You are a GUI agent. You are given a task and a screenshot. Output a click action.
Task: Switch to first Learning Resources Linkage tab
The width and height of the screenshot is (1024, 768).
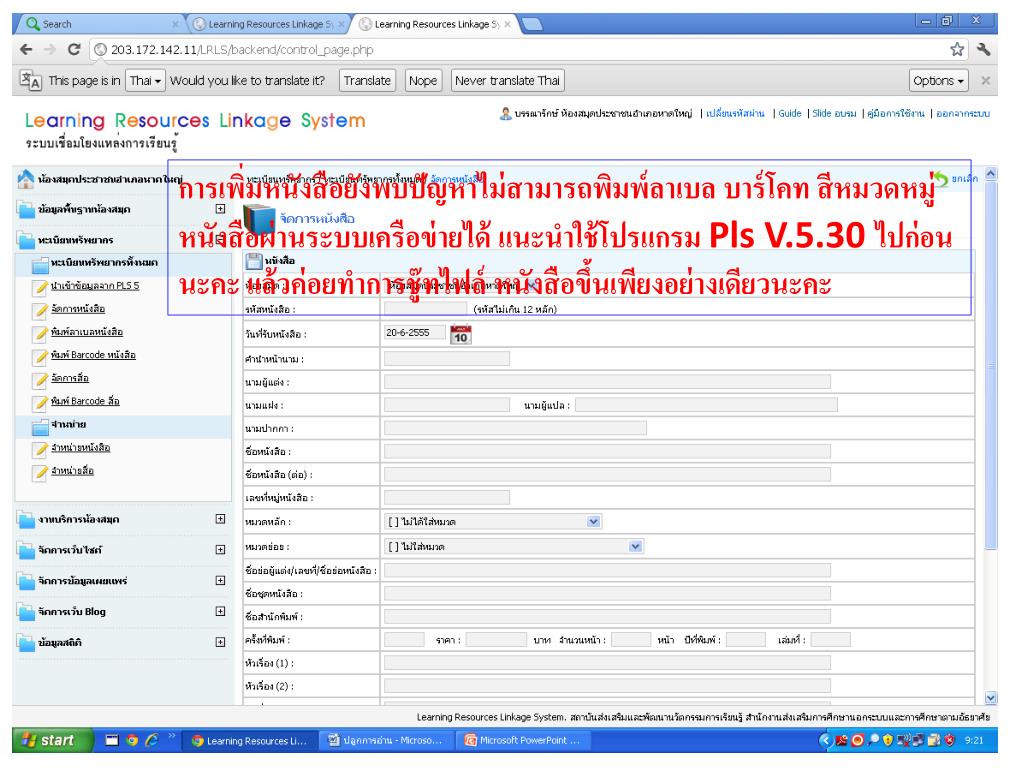pos(270,24)
